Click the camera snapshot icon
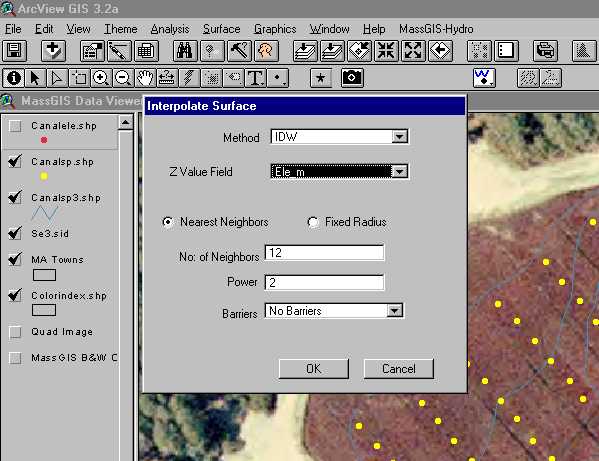 [352, 78]
